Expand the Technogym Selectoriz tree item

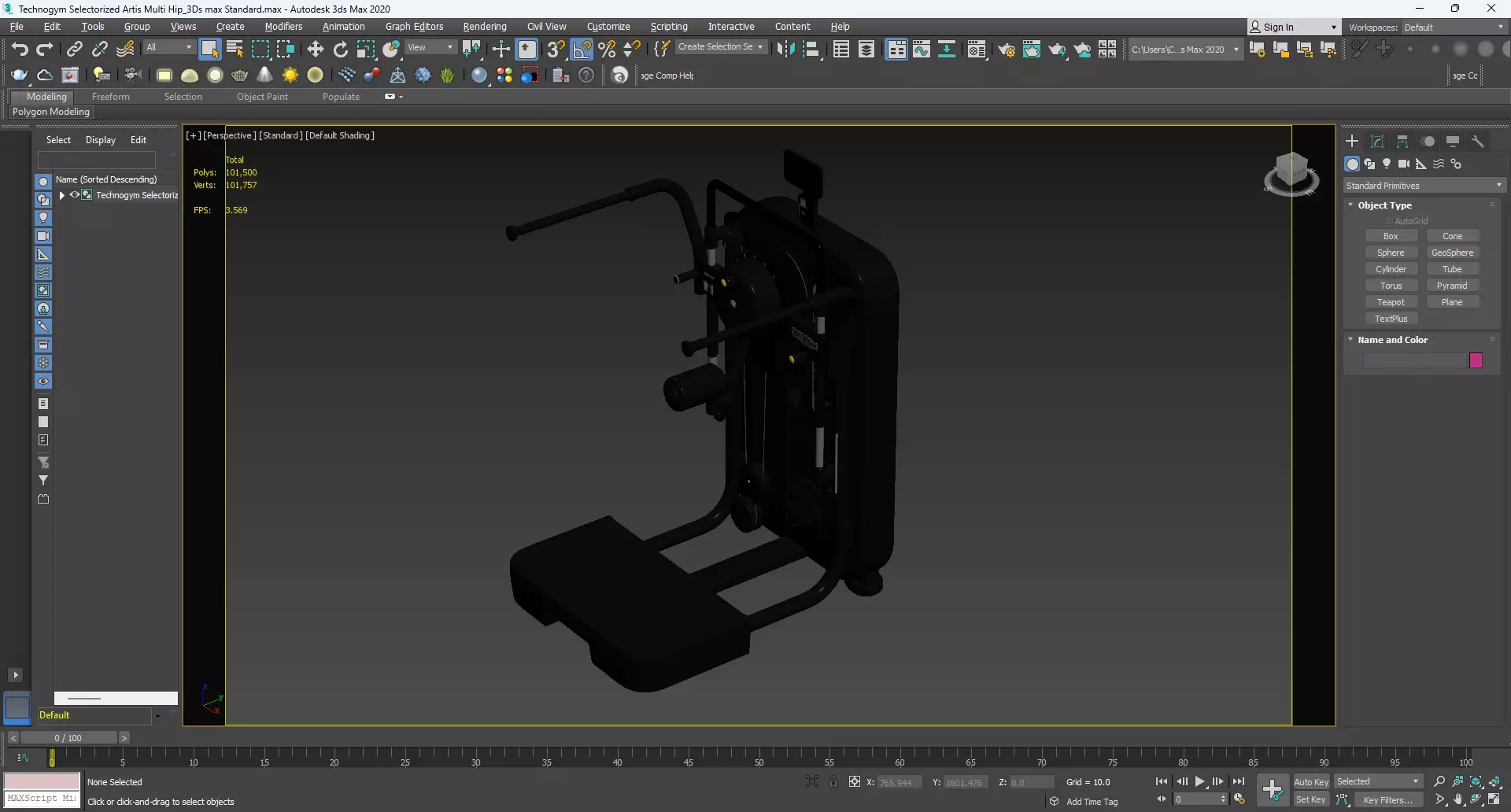pos(62,195)
